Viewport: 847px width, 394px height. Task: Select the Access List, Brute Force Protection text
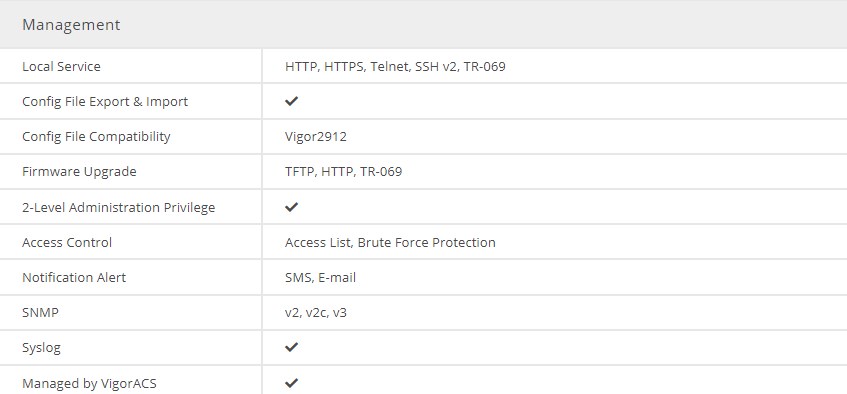coord(391,242)
